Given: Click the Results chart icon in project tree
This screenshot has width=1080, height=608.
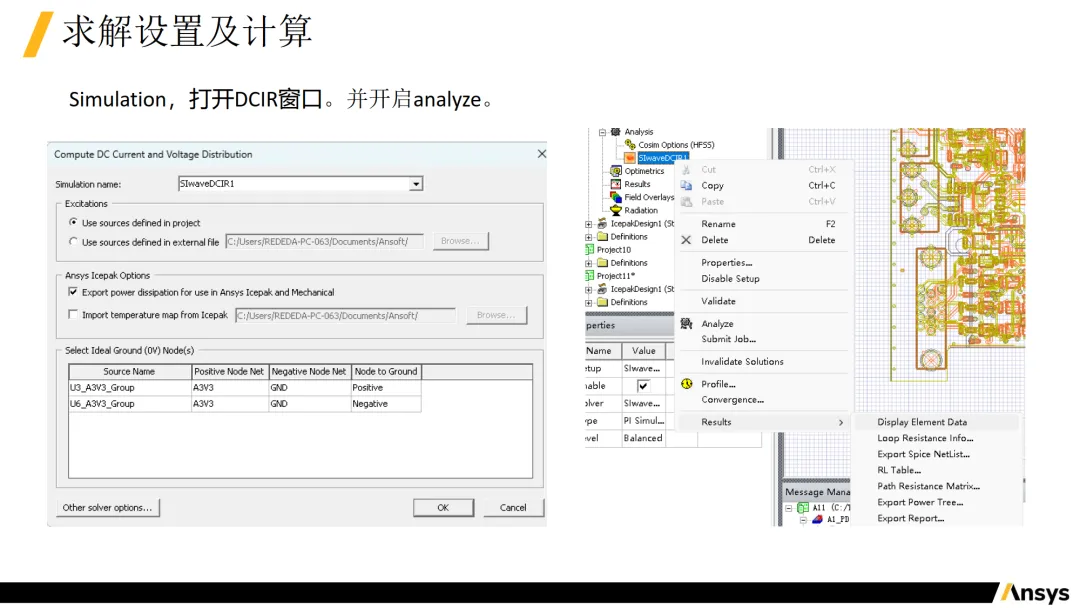Looking at the screenshot, I should [x=616, y=184].
